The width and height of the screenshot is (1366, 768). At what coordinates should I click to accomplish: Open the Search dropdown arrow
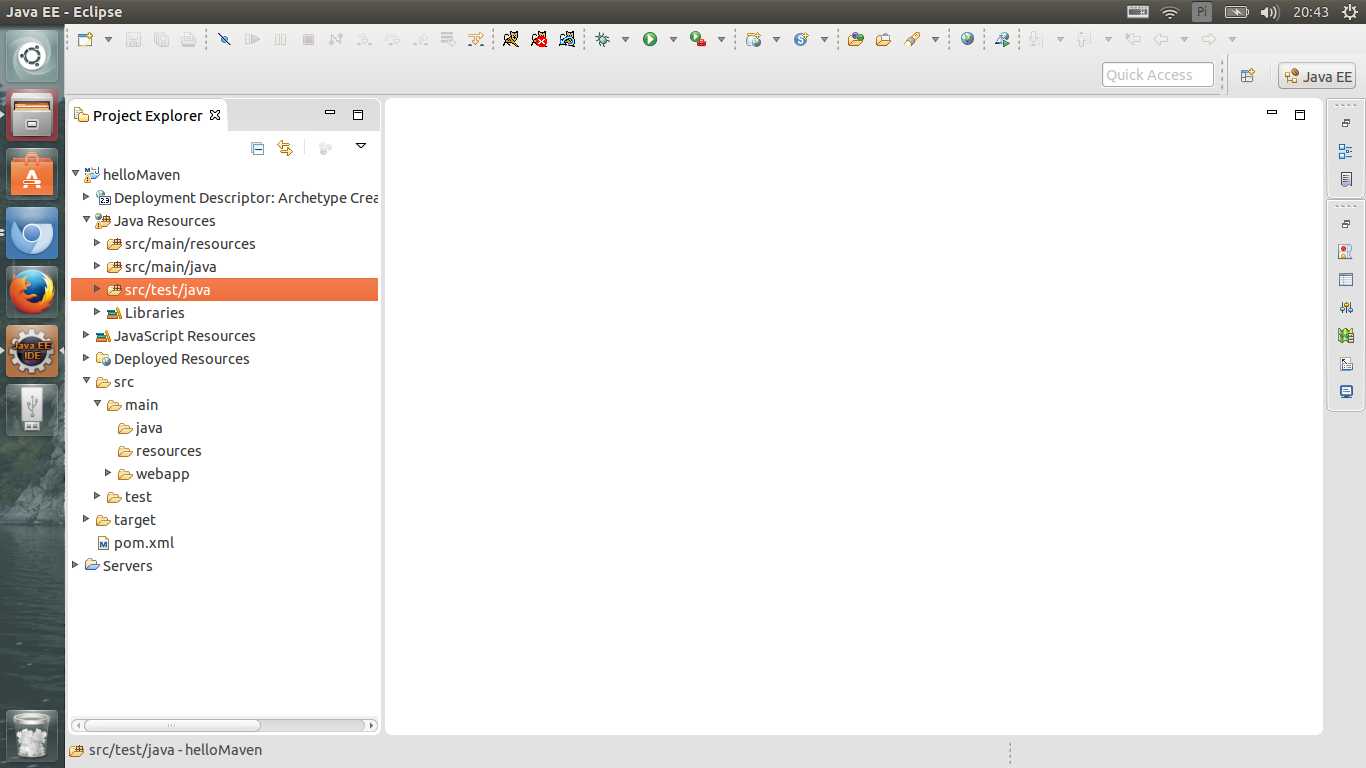click(935, 39)
